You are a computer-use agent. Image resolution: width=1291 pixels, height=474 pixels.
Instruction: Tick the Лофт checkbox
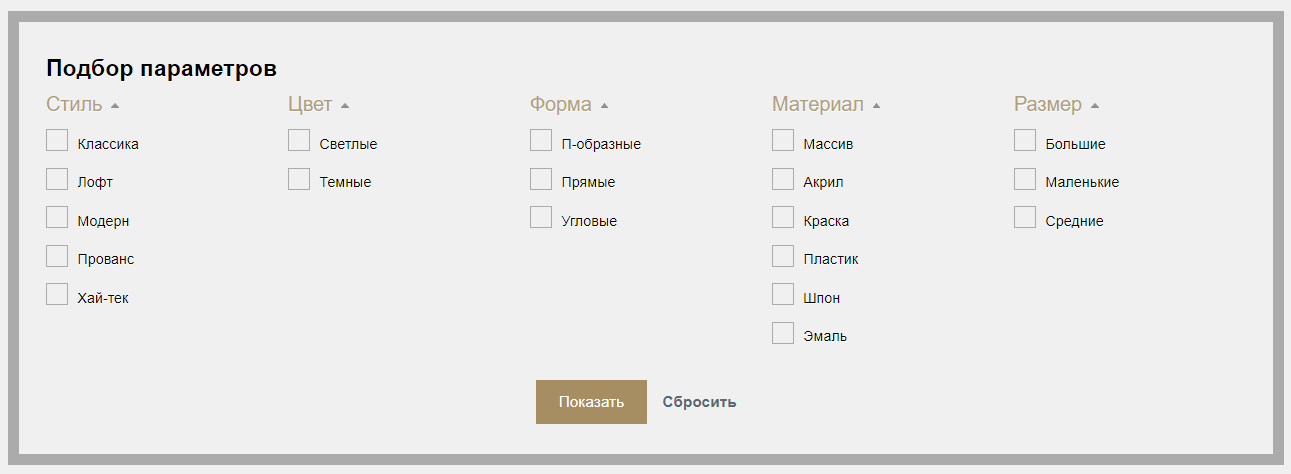click(x=57, y=180)
